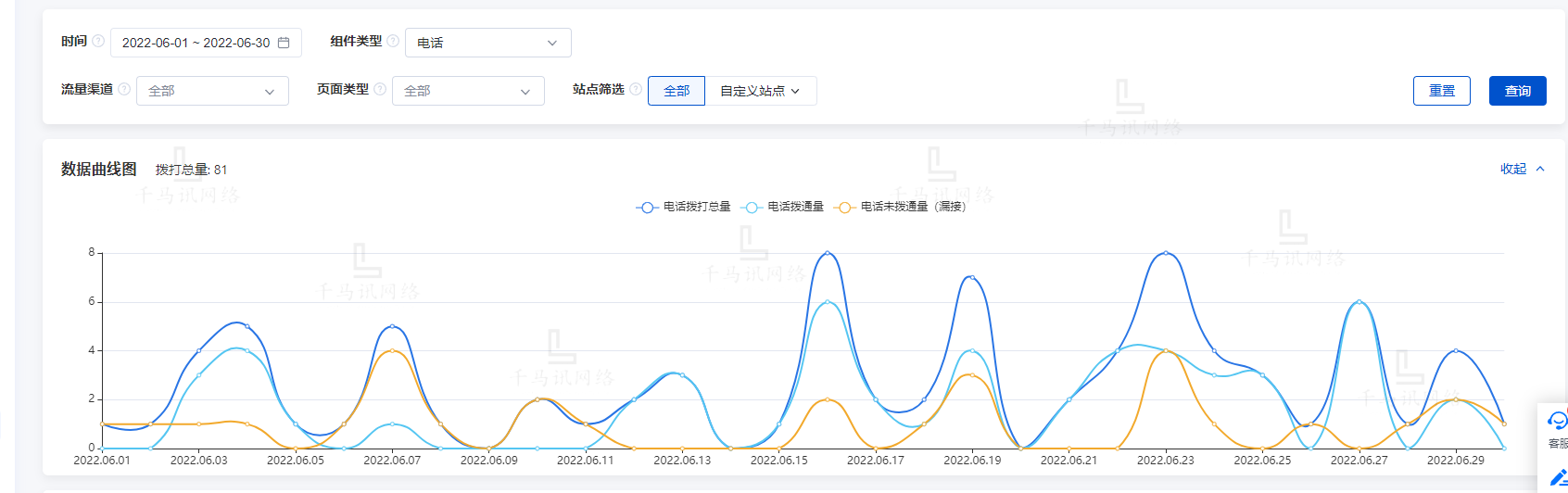The image size is (1568, 493).
Task: Open the 客服 customer service headset icon
Action: [x=1557, y=422]
